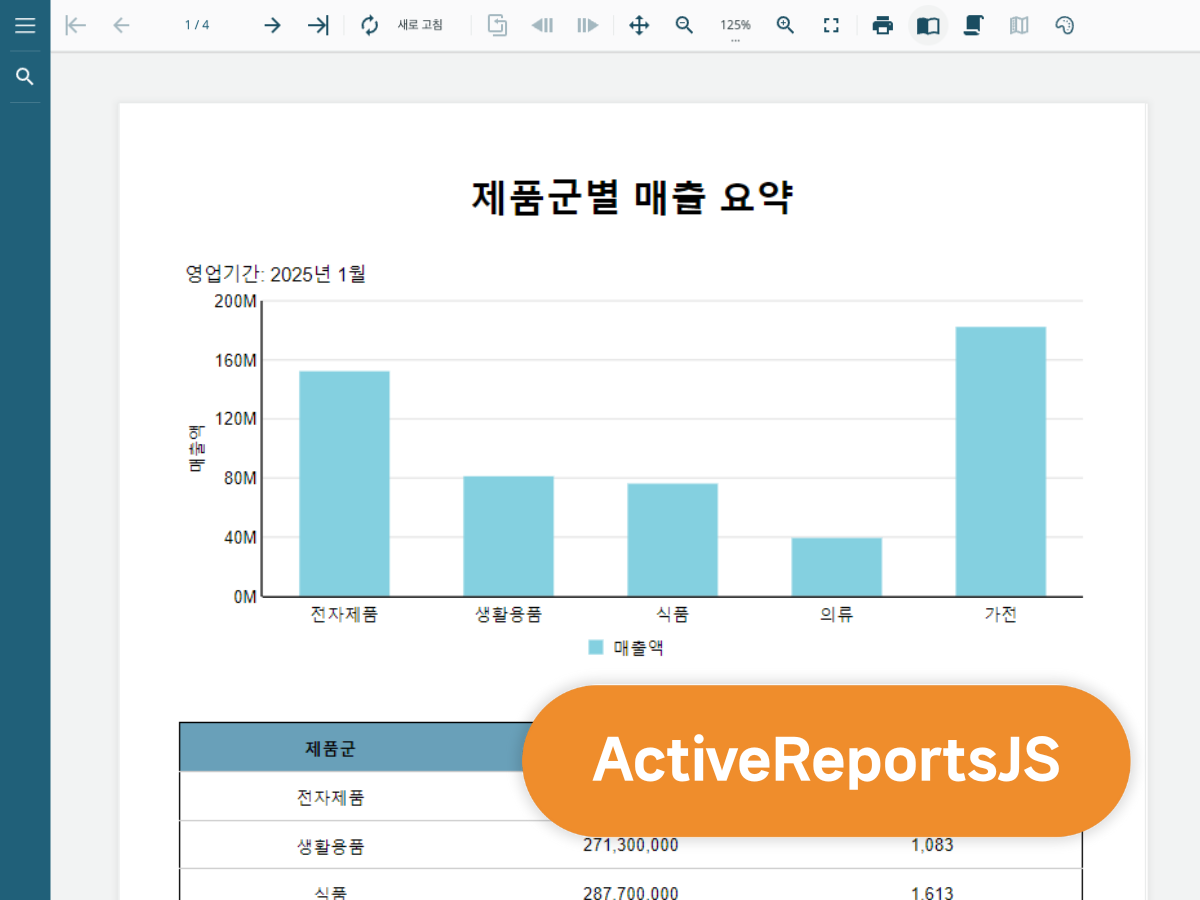Jump to the last page
1200x900 pixels.
[318, 26]
